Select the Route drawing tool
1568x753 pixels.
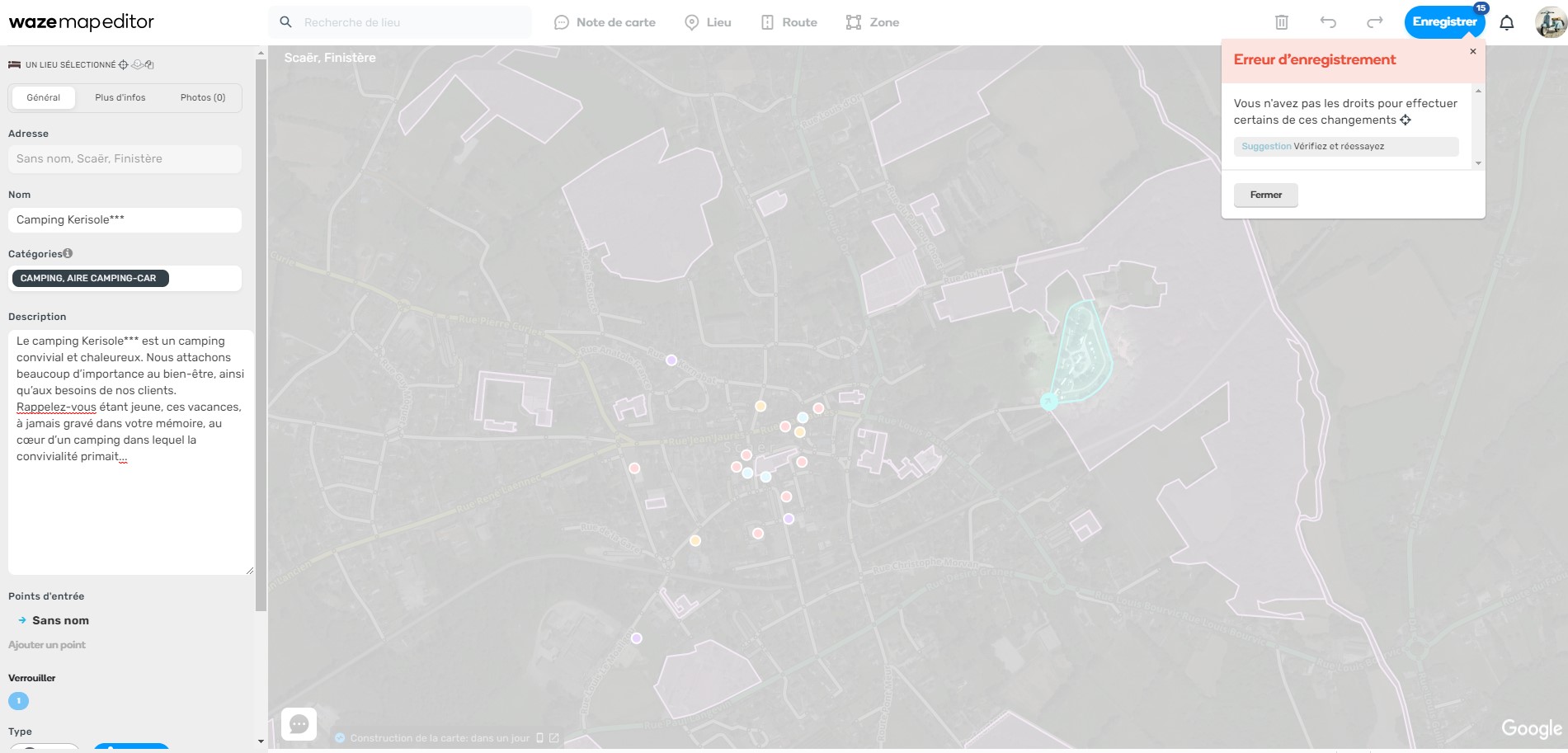tap(789, 22)
